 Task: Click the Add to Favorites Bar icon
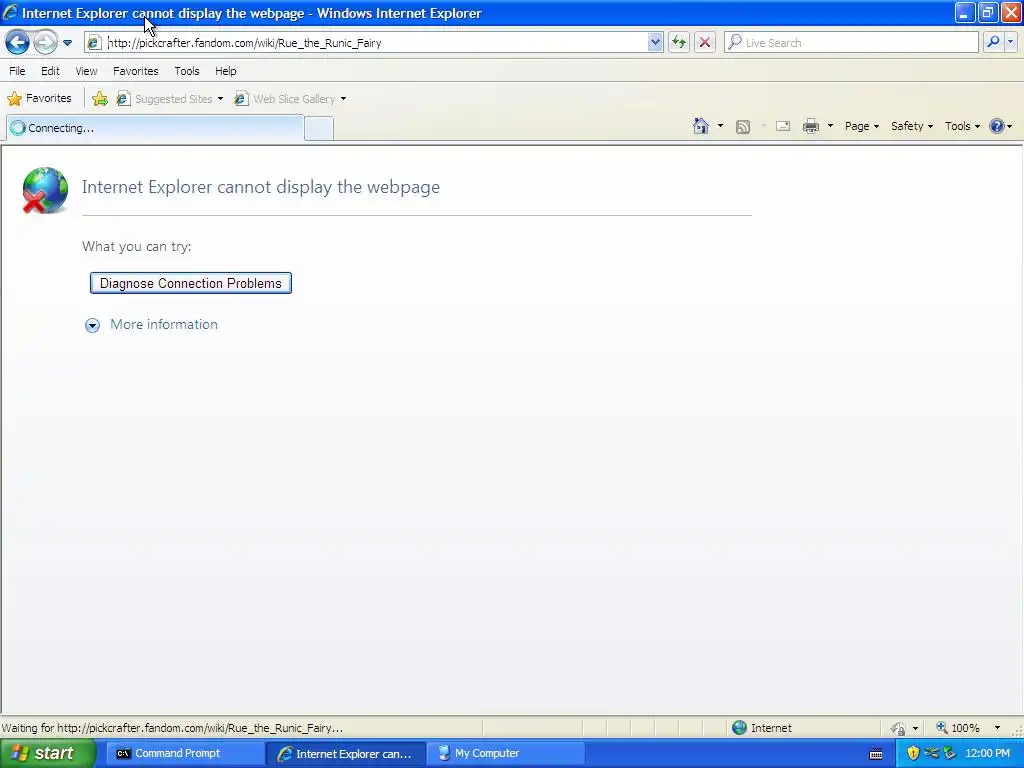[100, 99]
